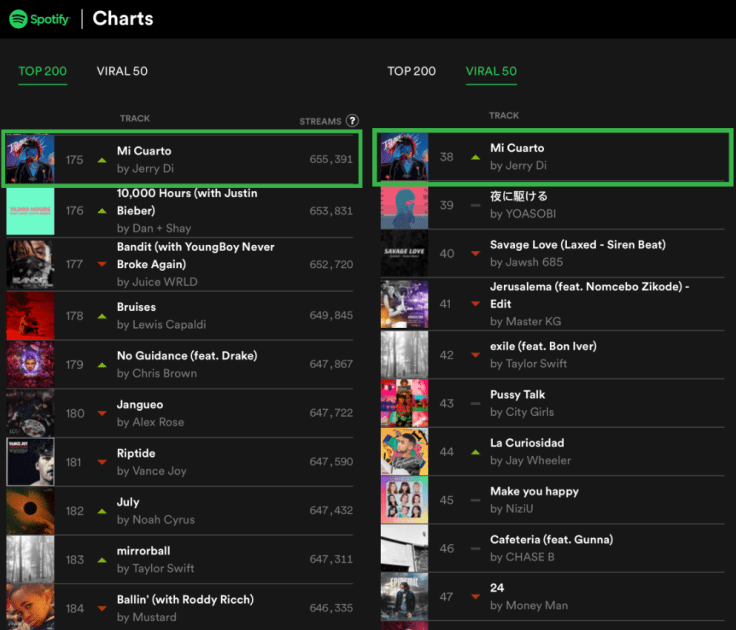The width and height of the screenshot is (736, 630).
Task: Click the green up arrow beside 10,000 Hours
Action: 102,211
